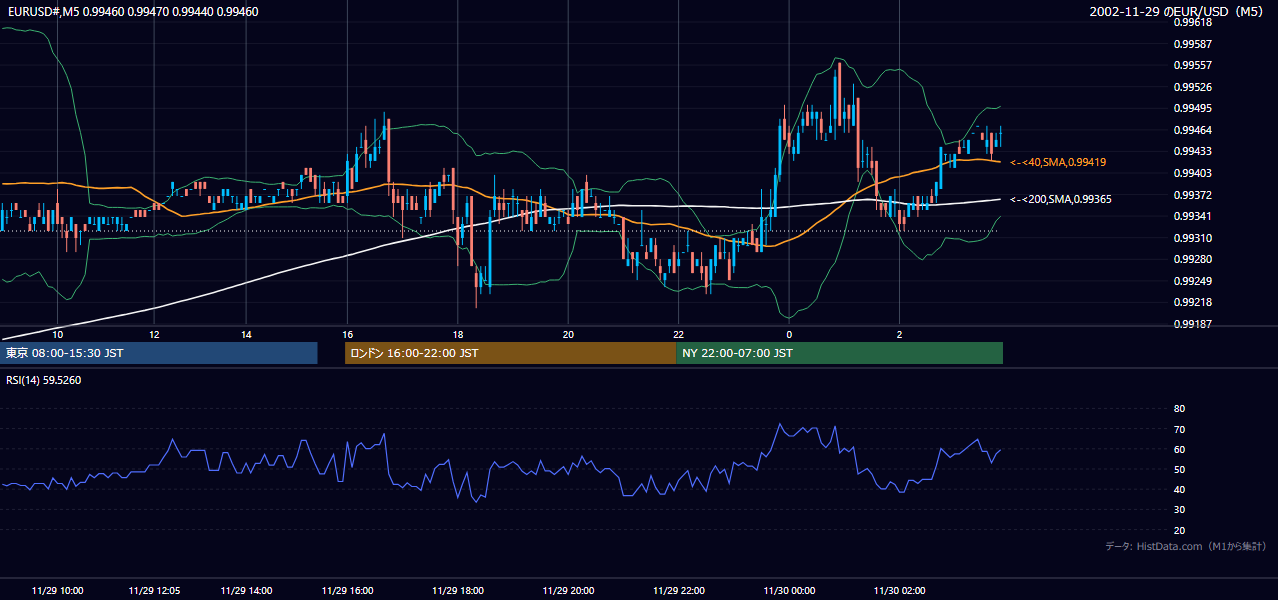
Task: Select price axis value 0.99433
Action: (x=1192, y=151)
